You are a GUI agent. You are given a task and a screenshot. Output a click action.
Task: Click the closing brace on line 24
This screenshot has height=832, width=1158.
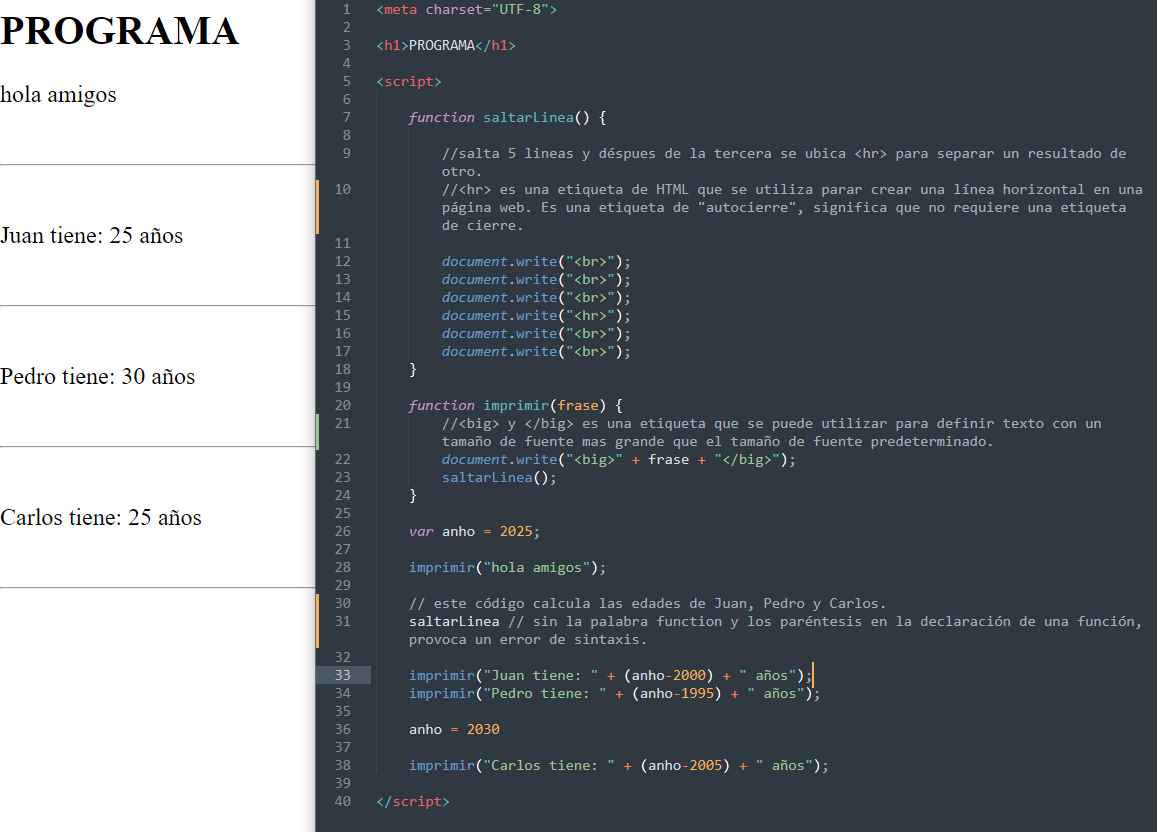pos(413,495)
